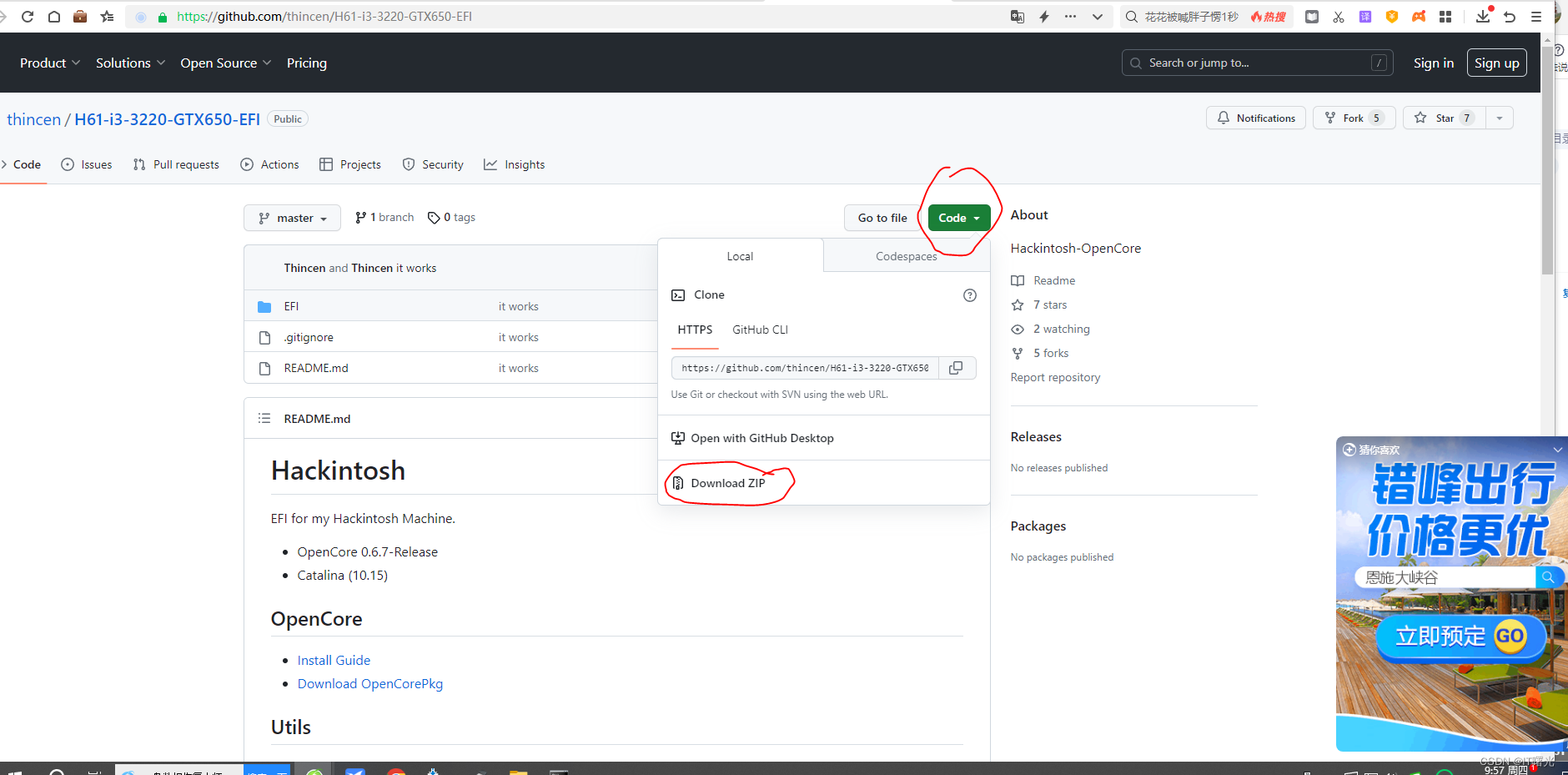Open the Pricing page
Image resolution: width=1568 pixels, height=775 pixels.
click(x=307, y=63)
